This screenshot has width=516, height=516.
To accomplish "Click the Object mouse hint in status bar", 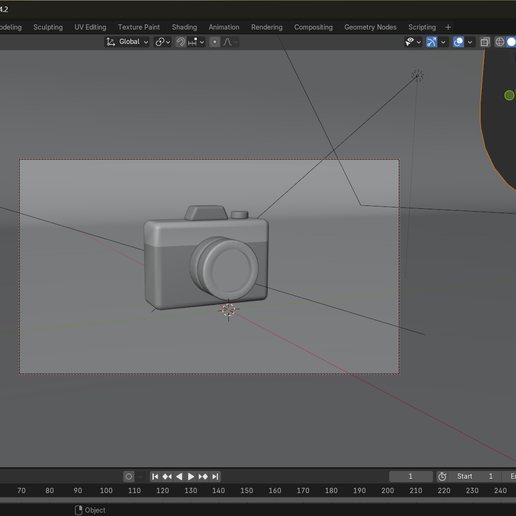I will click(90, 510).
